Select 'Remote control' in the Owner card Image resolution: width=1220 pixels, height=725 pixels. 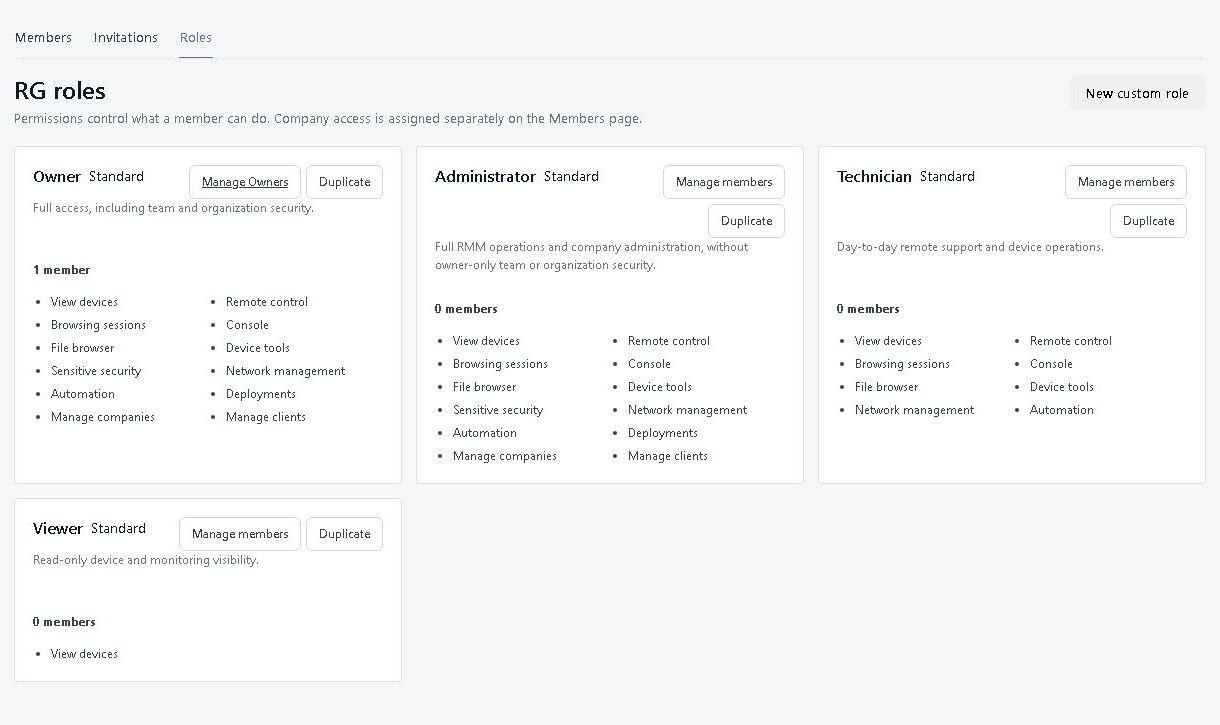click(267, 302)
